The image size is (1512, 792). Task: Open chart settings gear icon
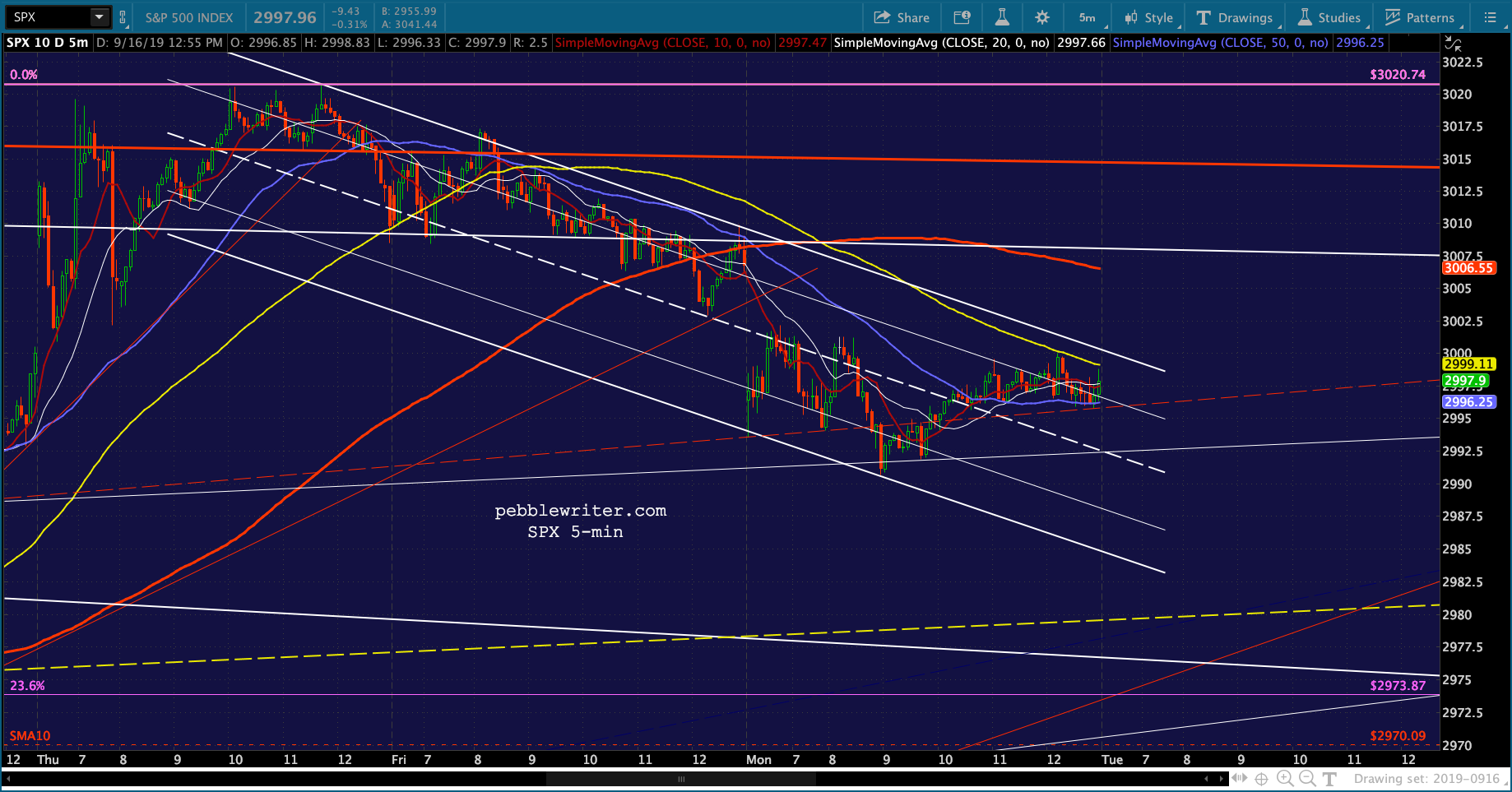[x=1042, y=17]
